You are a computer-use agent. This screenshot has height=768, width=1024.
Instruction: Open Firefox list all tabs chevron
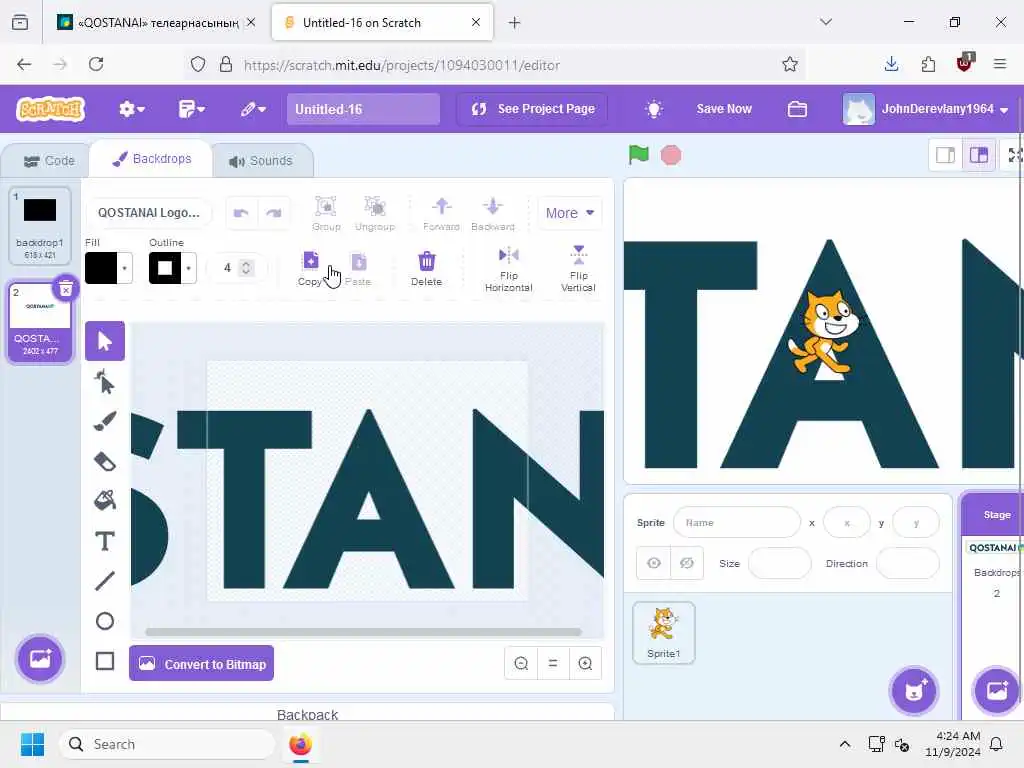tap(826, 22)
